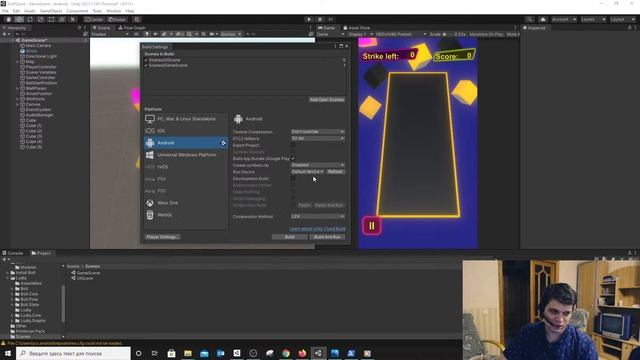
Task: Click the Pause button in Unity toolbar
Action: [x=320, y=19]
